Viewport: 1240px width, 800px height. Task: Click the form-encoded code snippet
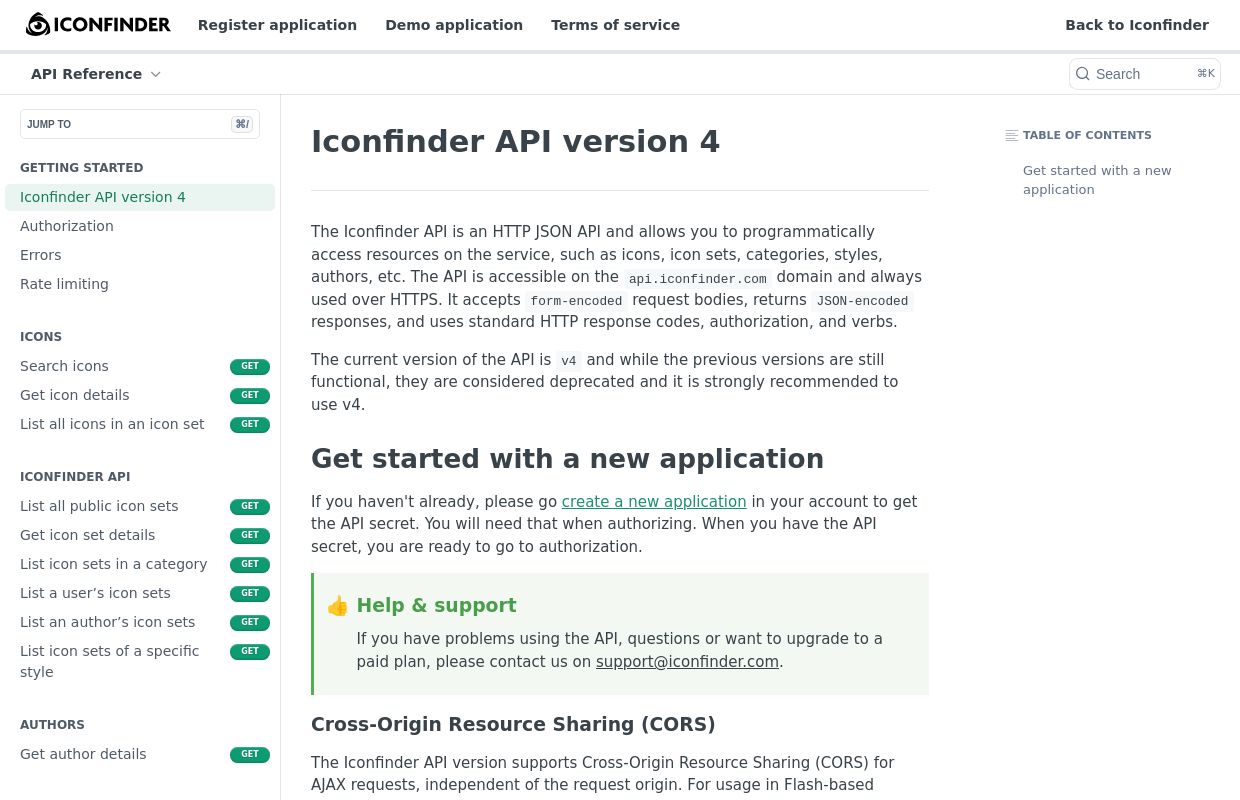click(576, 301)
